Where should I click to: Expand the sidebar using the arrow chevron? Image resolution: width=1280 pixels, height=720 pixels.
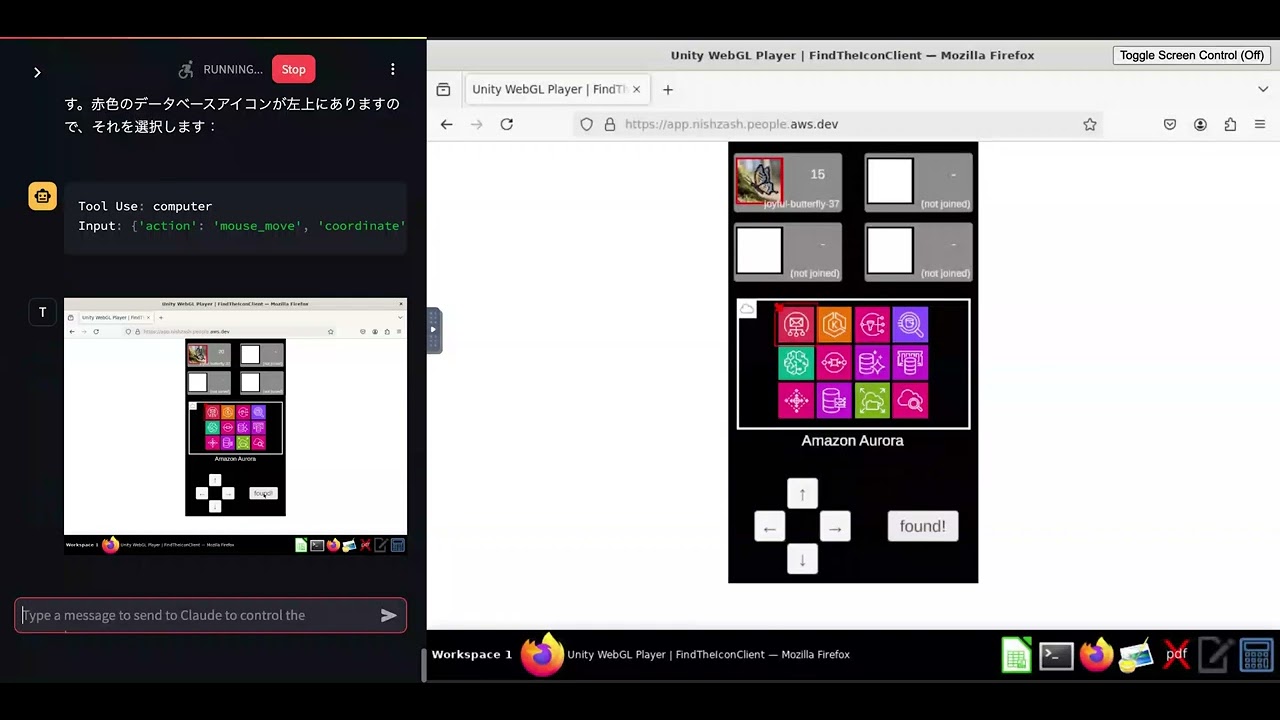[x=37, y=72]
